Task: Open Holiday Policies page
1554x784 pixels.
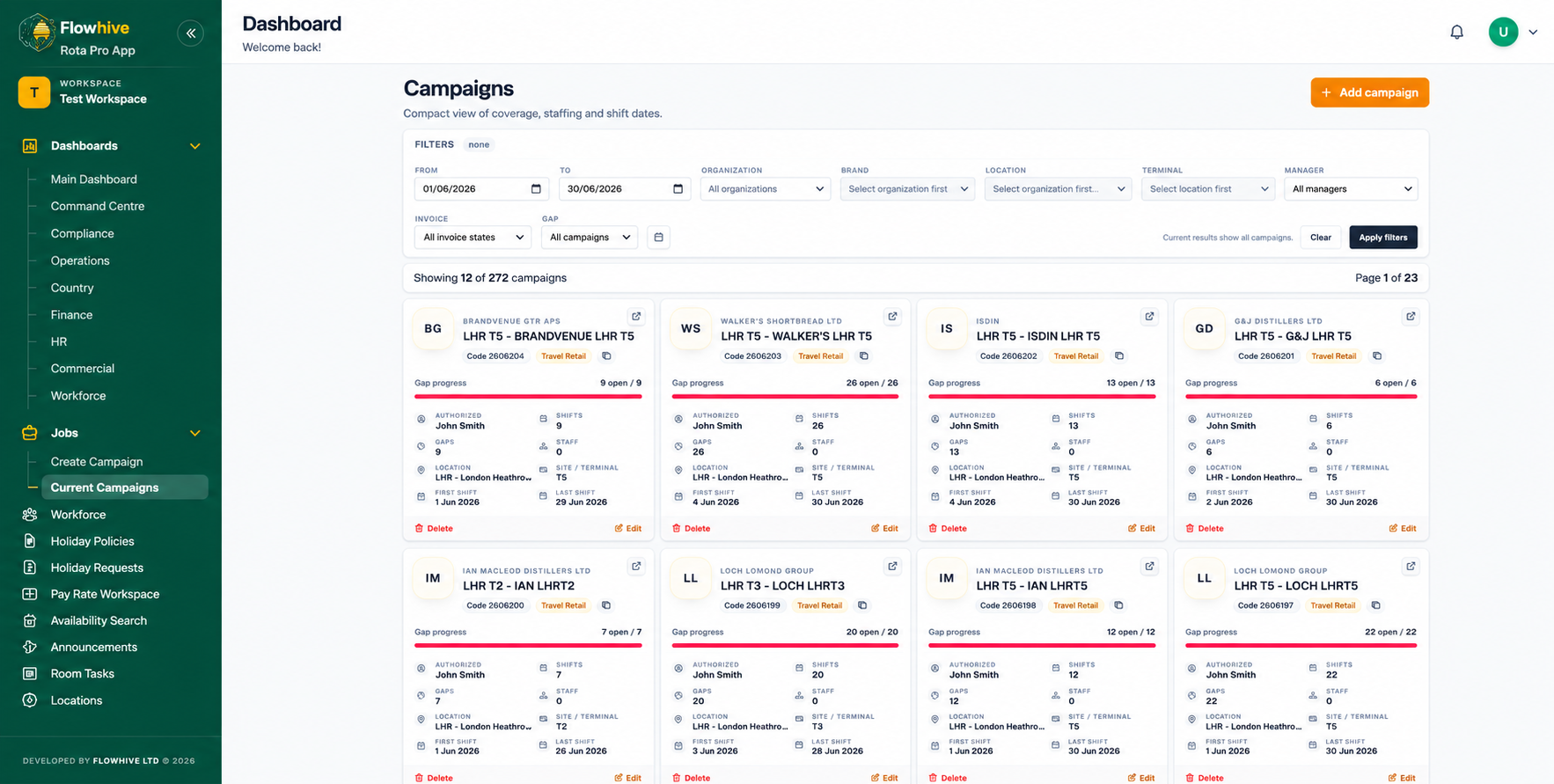Action: tap(92, 541)
